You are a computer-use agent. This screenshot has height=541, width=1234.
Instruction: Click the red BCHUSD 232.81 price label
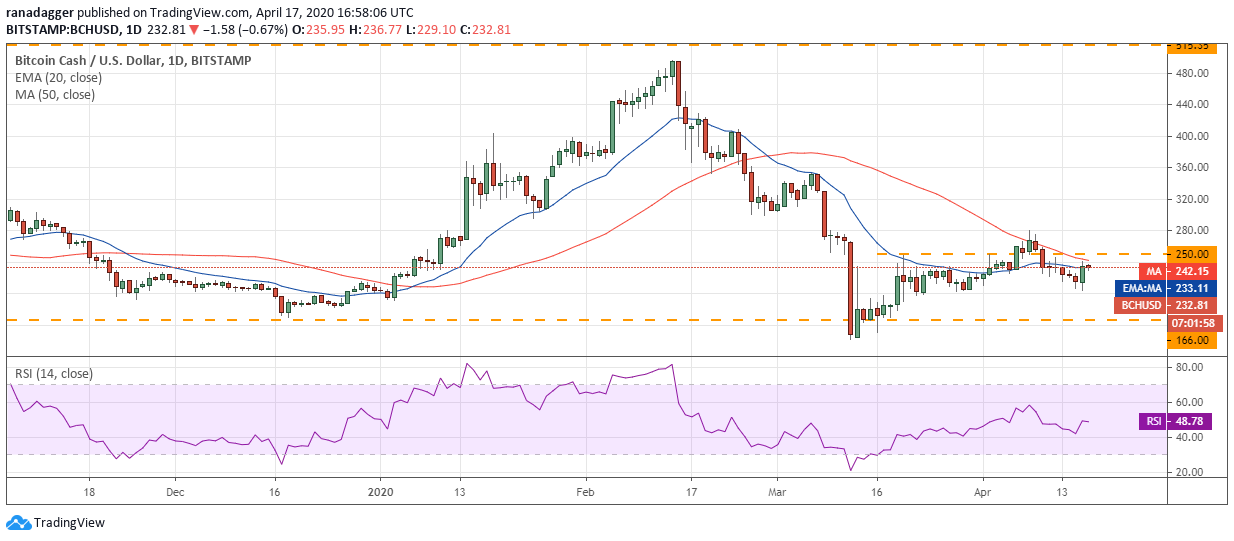coord(1166,304)
